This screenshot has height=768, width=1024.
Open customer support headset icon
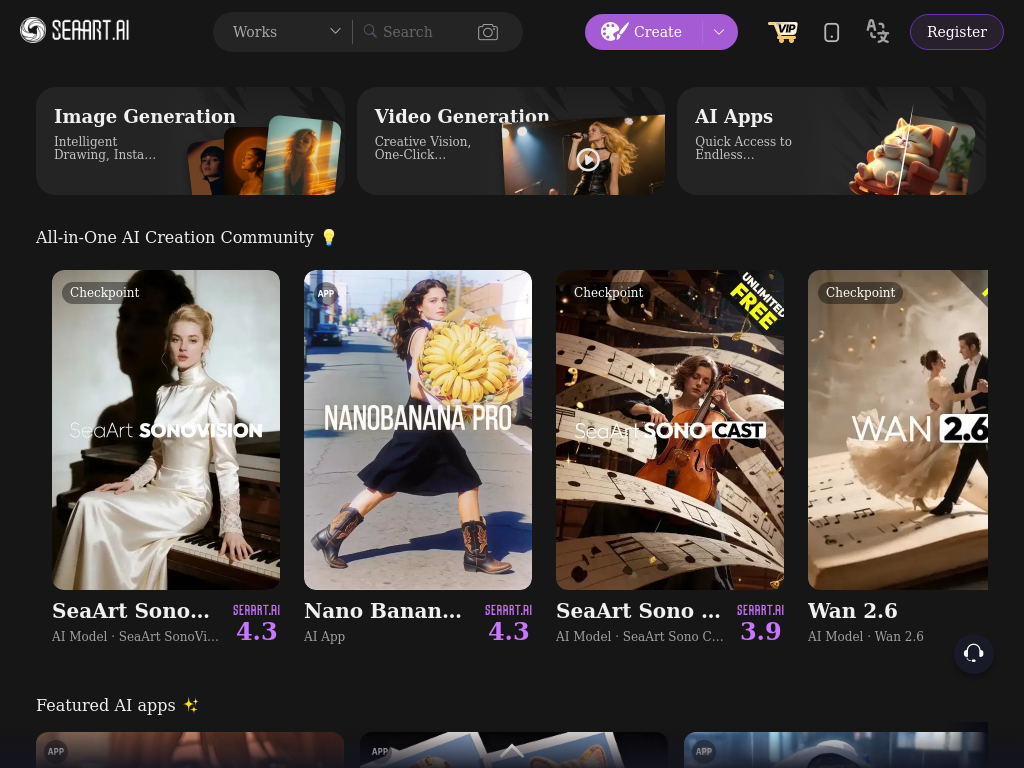pyautogui.click(x=973, y=653)
